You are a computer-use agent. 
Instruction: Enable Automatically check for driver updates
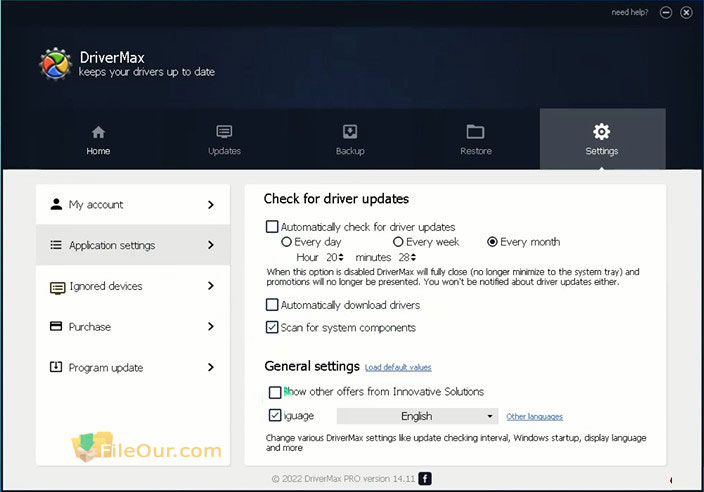pos(272,226)
